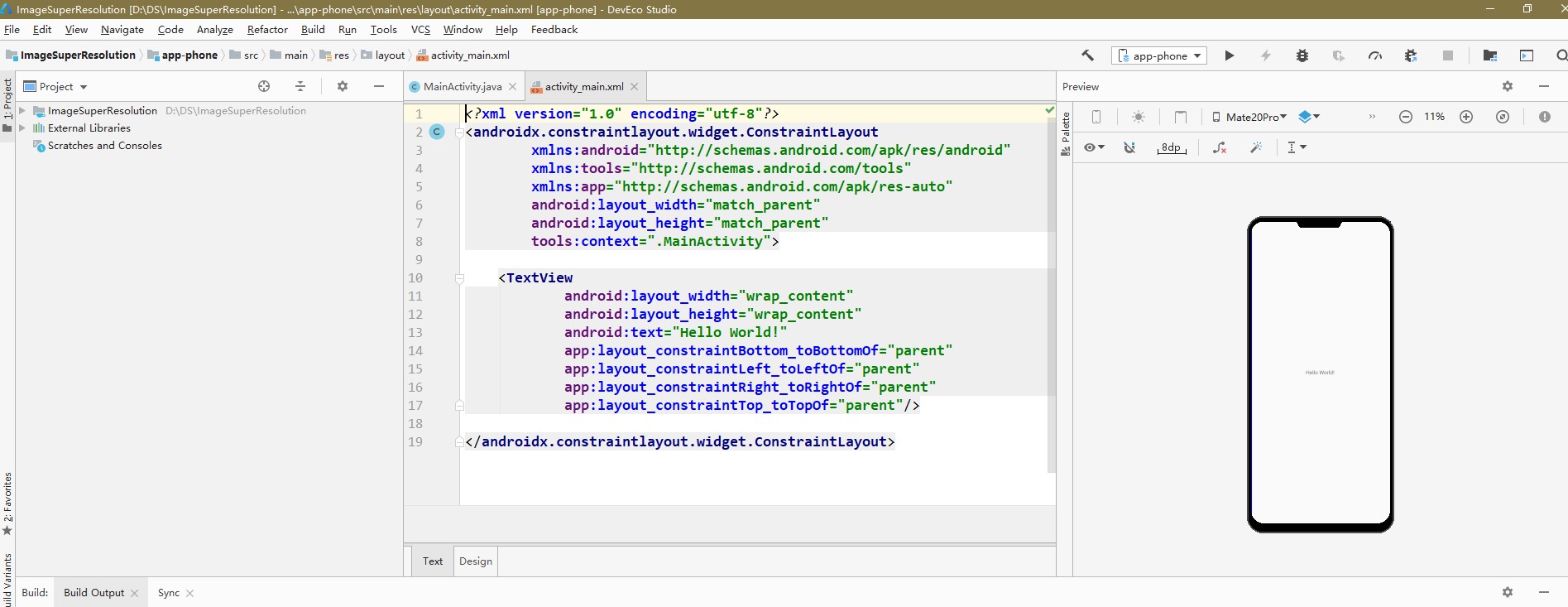1568x607 pixels.
Task: Open Project Structure folder icon
Action: pyautogui.click(x=1490, y=55)
